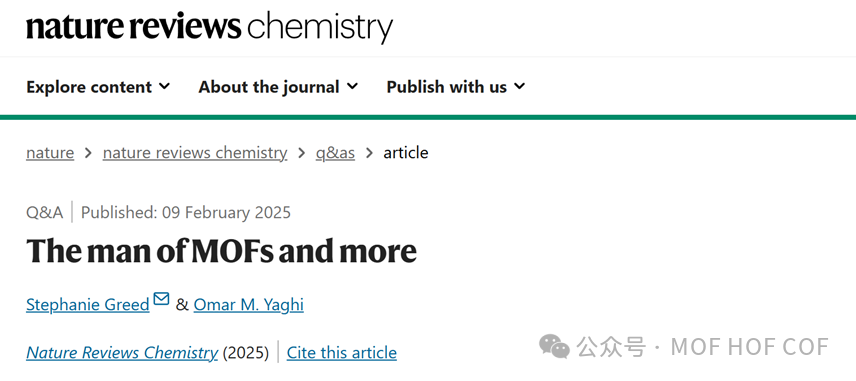Navigate to the q&as breadcrumb link
This screenshot has height=381, width=856.
tap(335, 153)
